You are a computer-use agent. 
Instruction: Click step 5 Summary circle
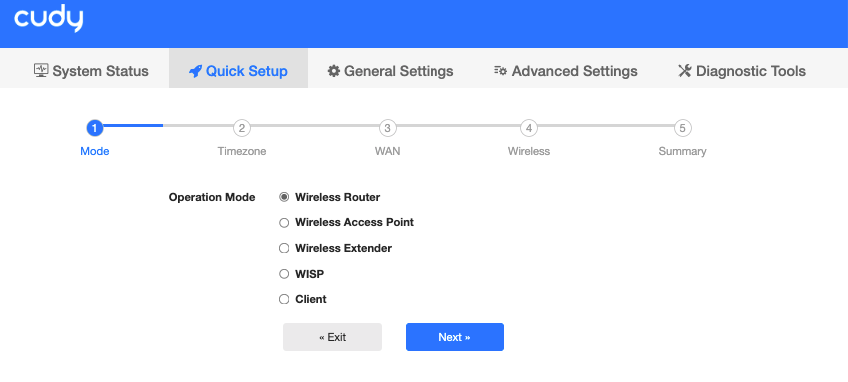pyautogui.click(x=683, y=128)
